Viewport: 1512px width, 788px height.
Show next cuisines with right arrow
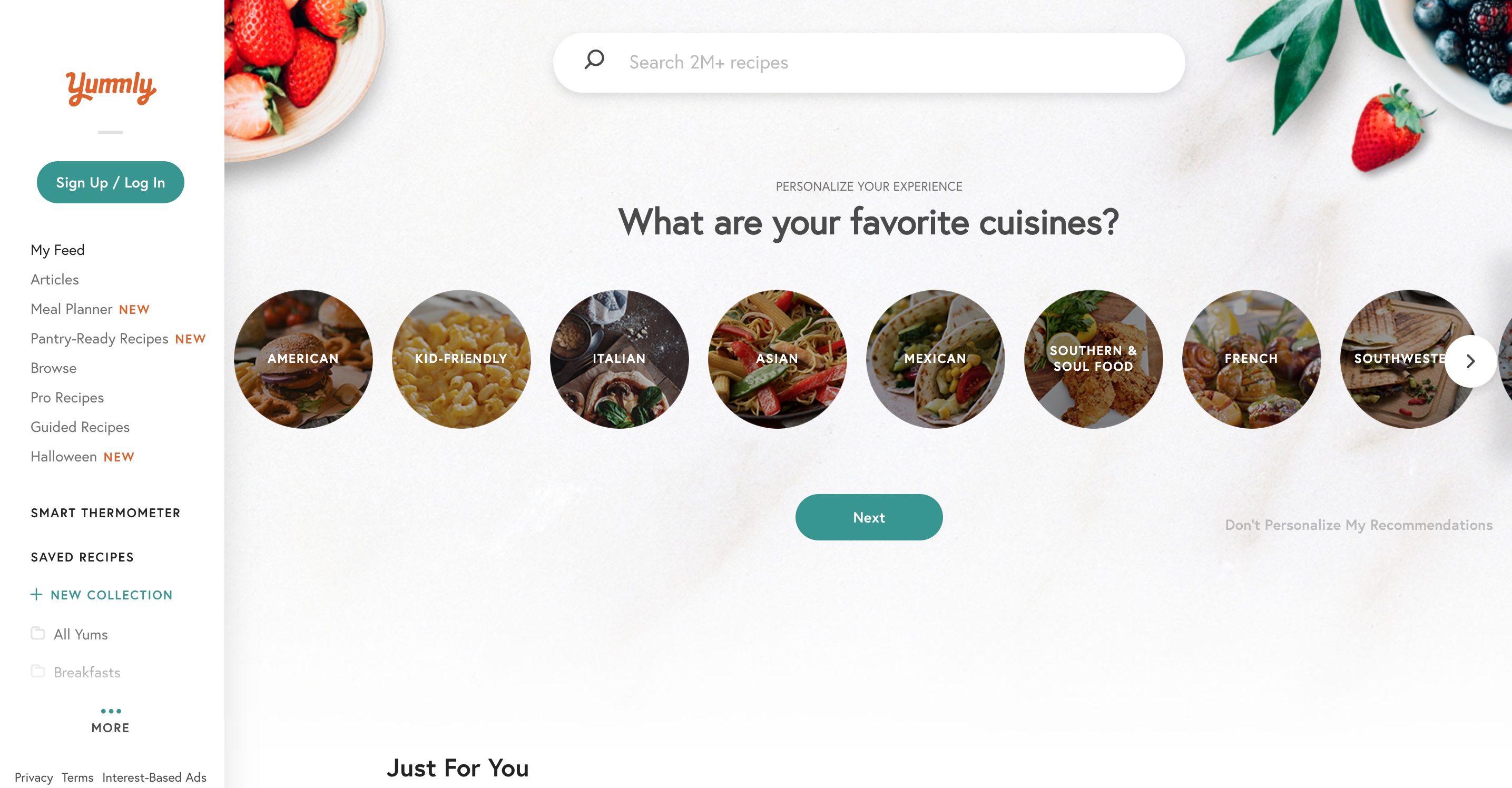click(1470, 361)
